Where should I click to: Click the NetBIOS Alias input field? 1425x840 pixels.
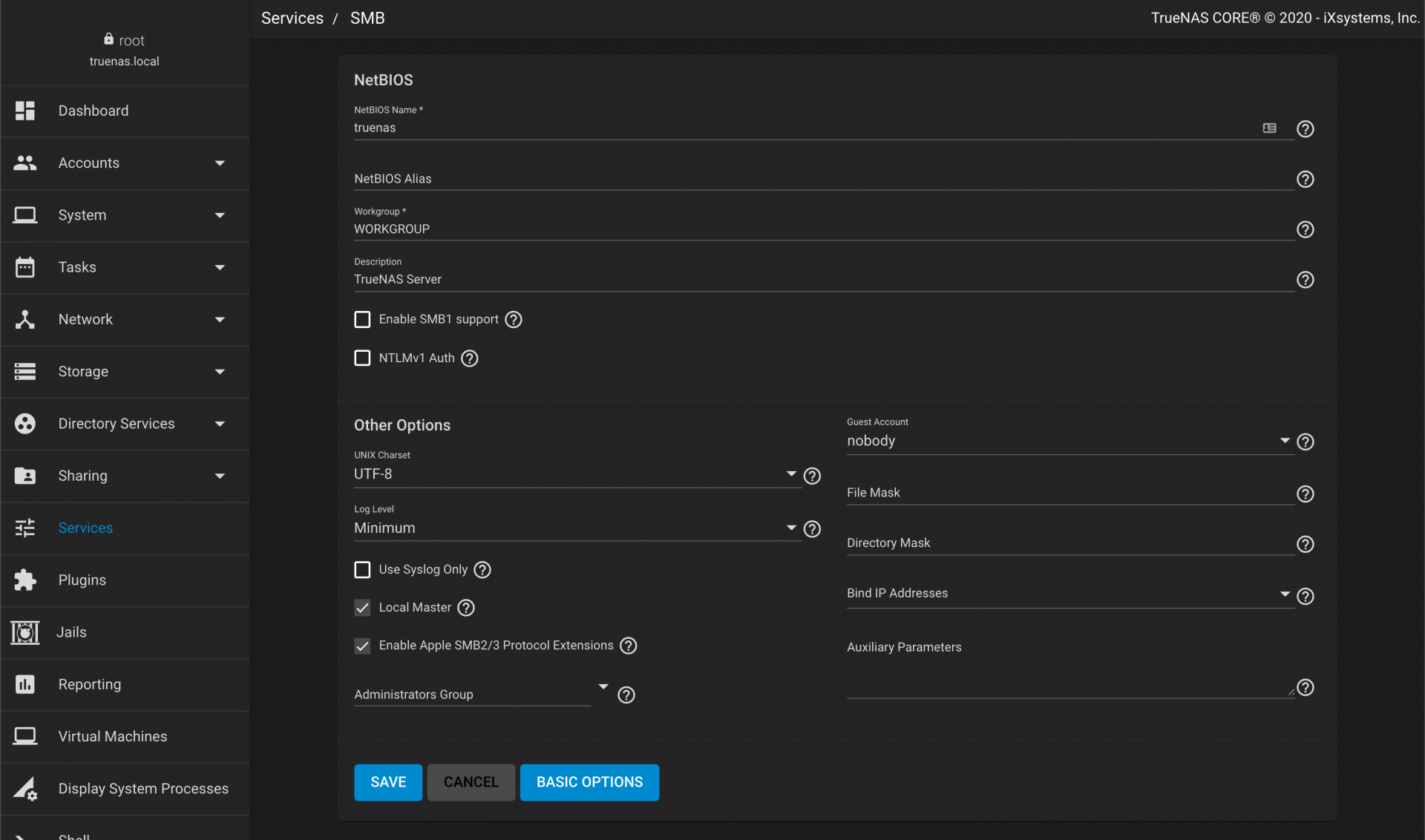point(824,178)
